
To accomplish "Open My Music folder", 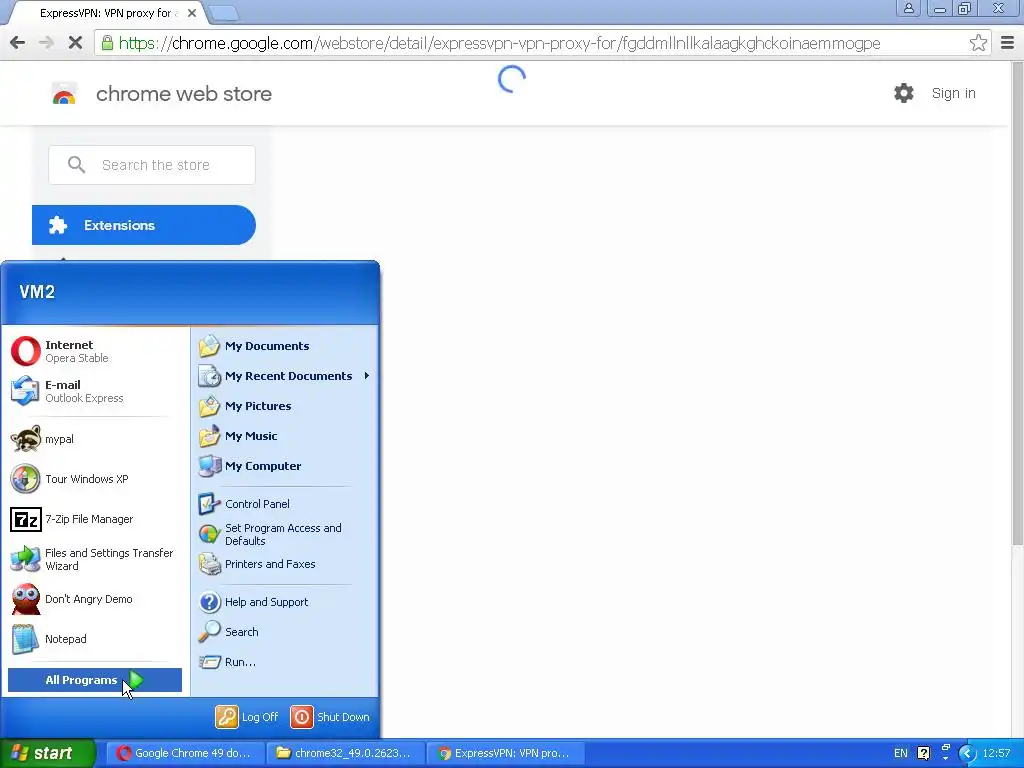I will (285, 436).
